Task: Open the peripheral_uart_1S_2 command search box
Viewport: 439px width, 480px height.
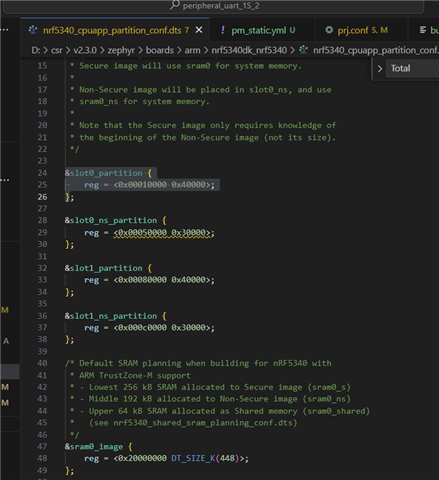Action: click(x=213, y=6)
